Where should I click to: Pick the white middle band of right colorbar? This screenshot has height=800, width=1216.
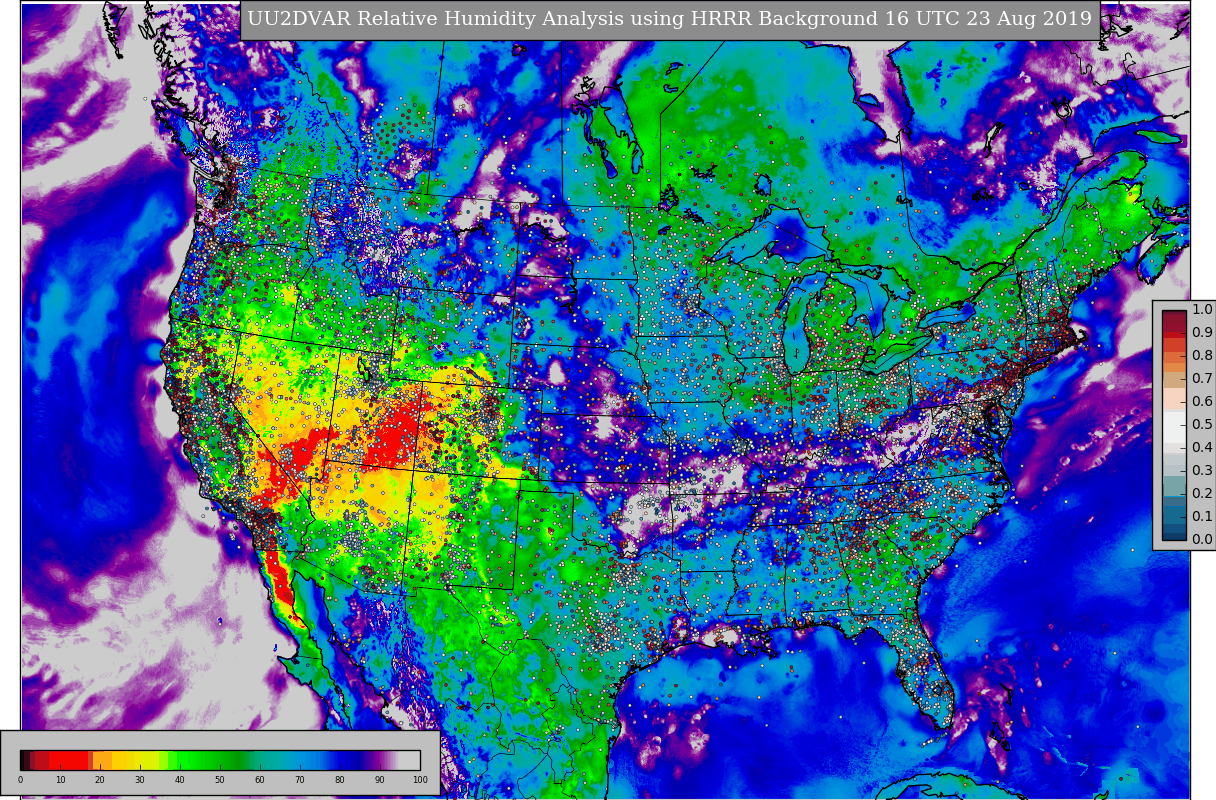[x=1174, y=427]
